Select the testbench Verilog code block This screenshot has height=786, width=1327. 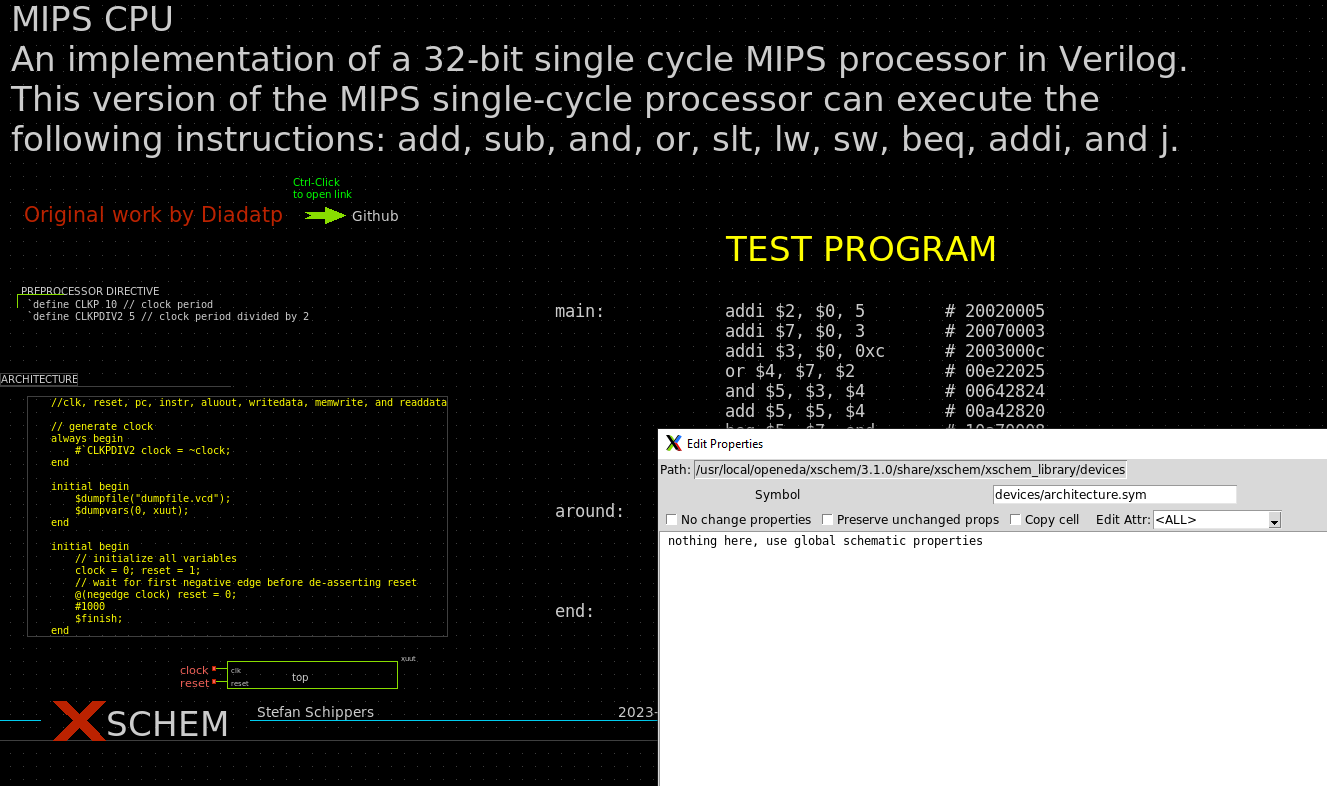[x=237, y=515]
